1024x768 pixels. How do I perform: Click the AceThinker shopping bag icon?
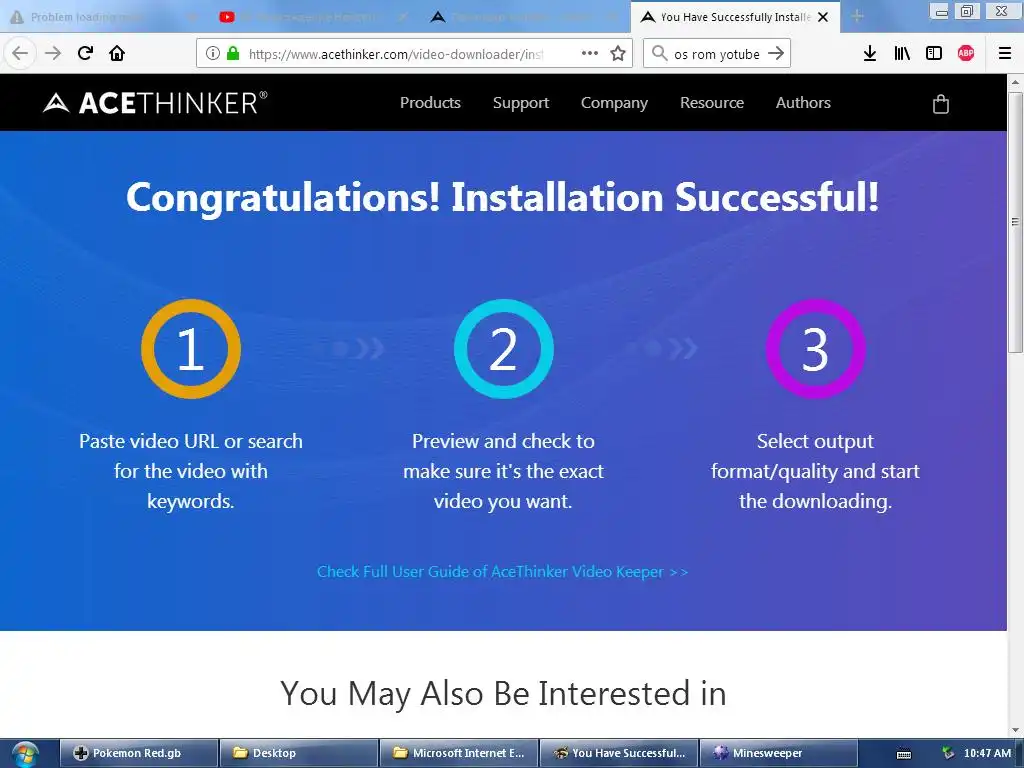pyautogui.click(x=940, y=104)
